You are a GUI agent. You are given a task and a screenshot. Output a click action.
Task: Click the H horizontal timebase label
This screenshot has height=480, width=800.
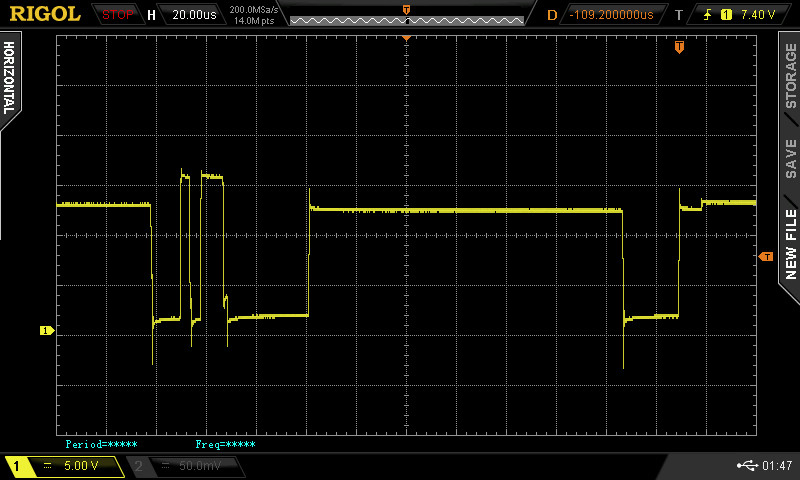[x=151, y=15]
